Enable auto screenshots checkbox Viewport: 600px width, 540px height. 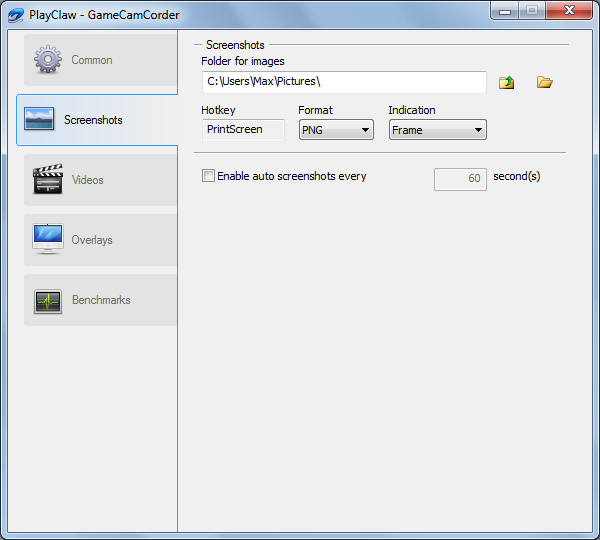pyautogui.click(x=208, y=176)
